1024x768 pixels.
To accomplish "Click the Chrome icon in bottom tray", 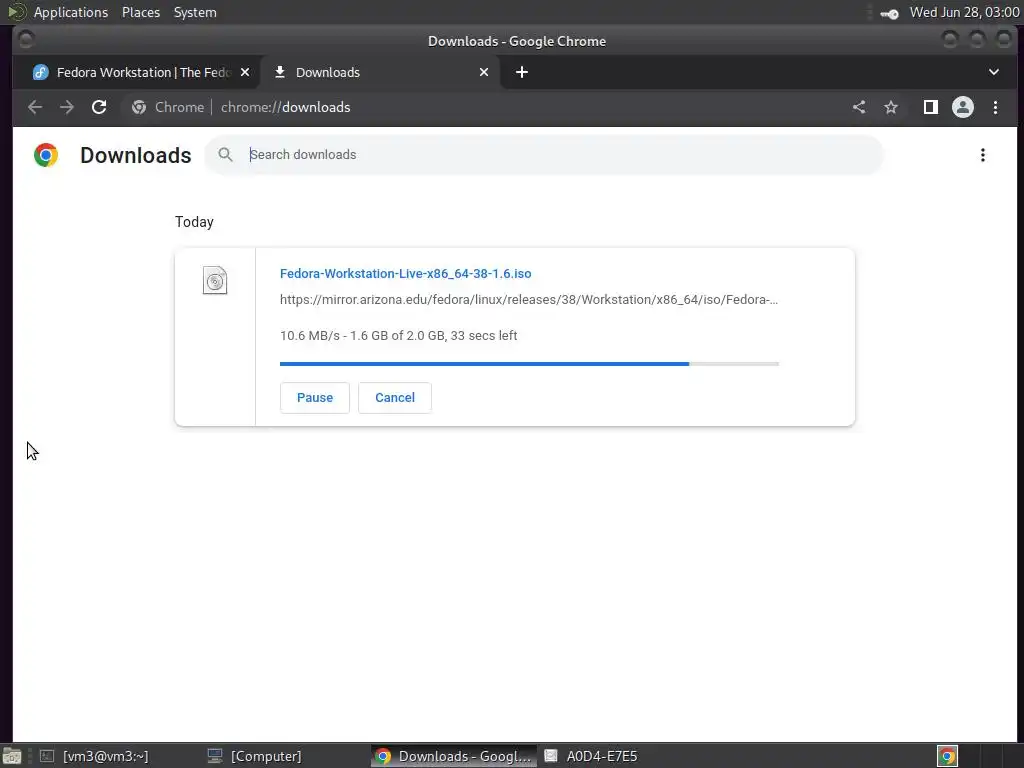I will click(x=947, y=756).
